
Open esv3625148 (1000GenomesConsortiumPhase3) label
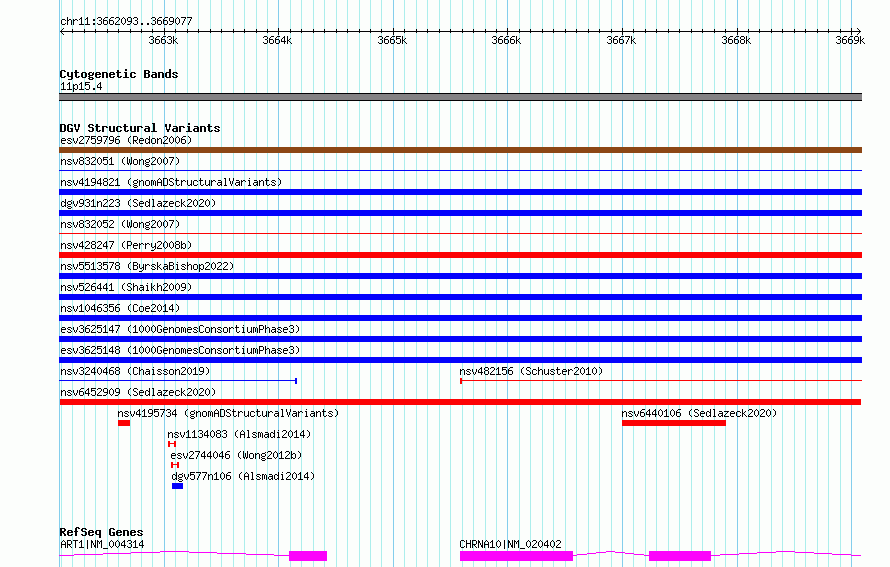[x=180, y=350]
